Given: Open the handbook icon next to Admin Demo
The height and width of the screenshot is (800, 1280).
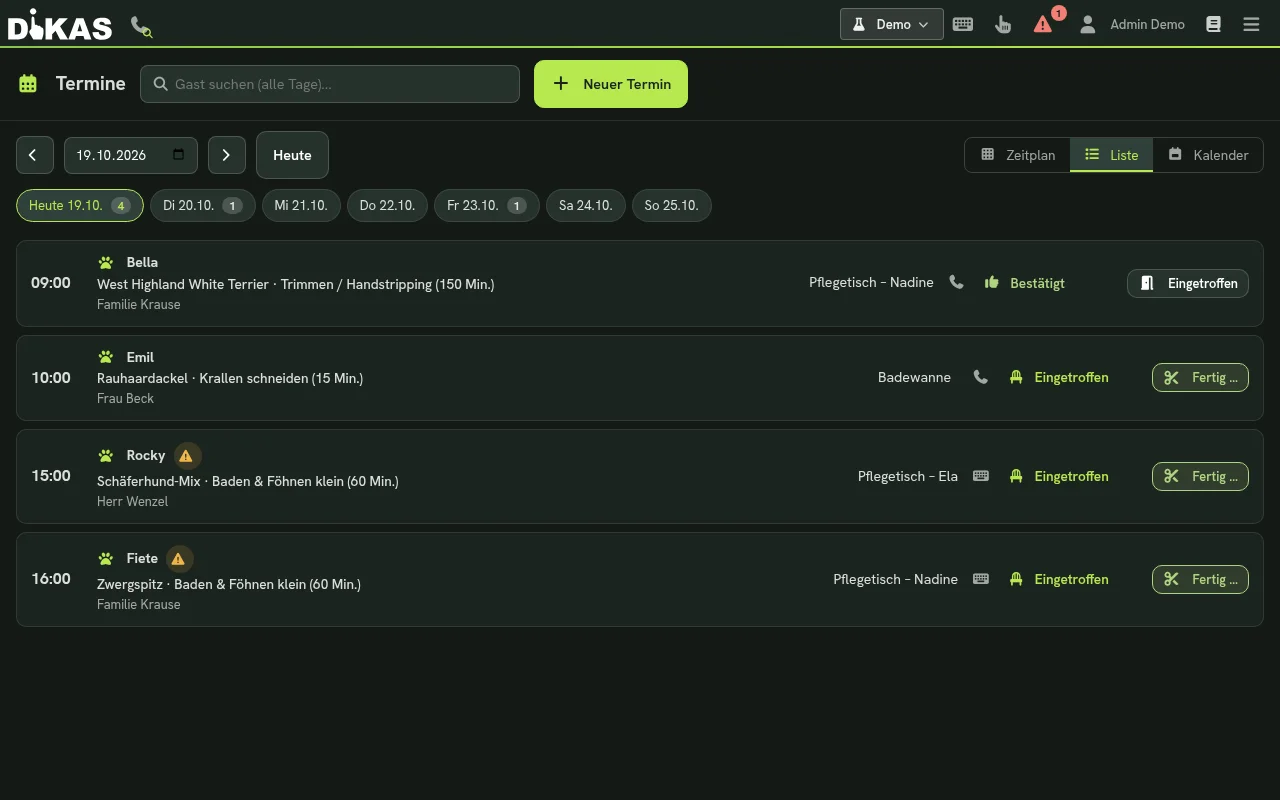Looking at the screenshot, I should pyautogui.click(x=1213, y=24).
